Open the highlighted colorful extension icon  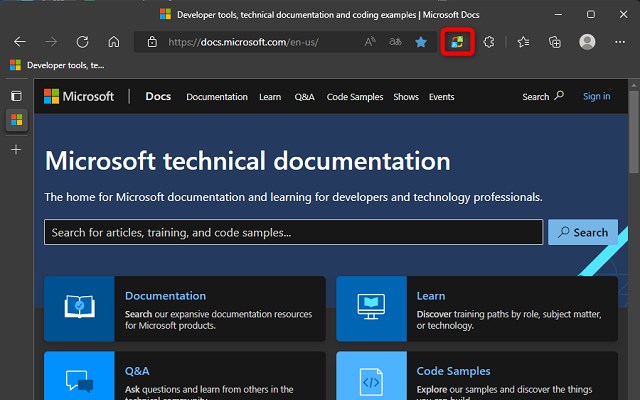click(457, 42)
